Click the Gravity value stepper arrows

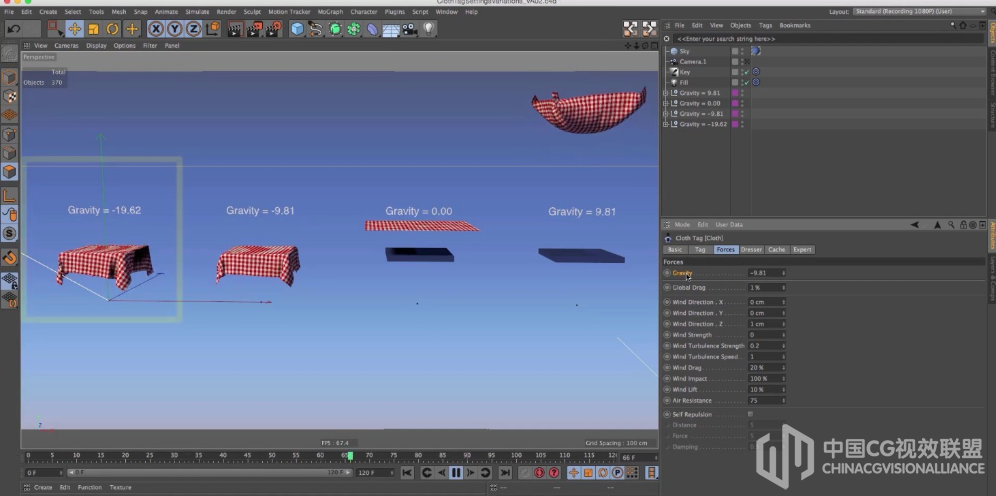tap(783, 273)
